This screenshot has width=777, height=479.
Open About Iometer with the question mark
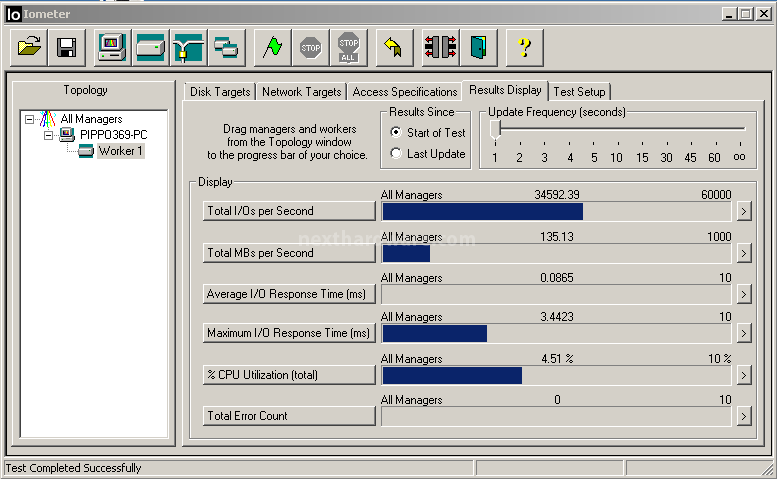pyautogui.click(x=524, y=48)
